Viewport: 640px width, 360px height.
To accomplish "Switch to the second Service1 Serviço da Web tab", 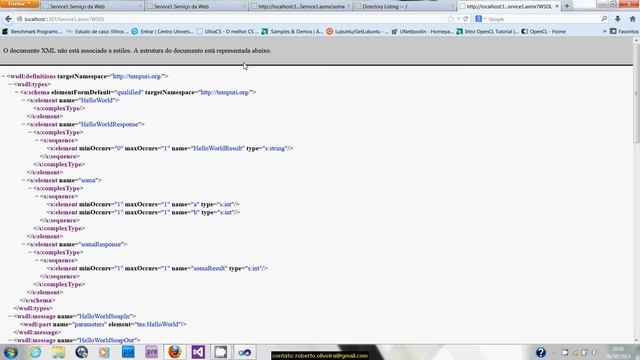I will (196, 7).
